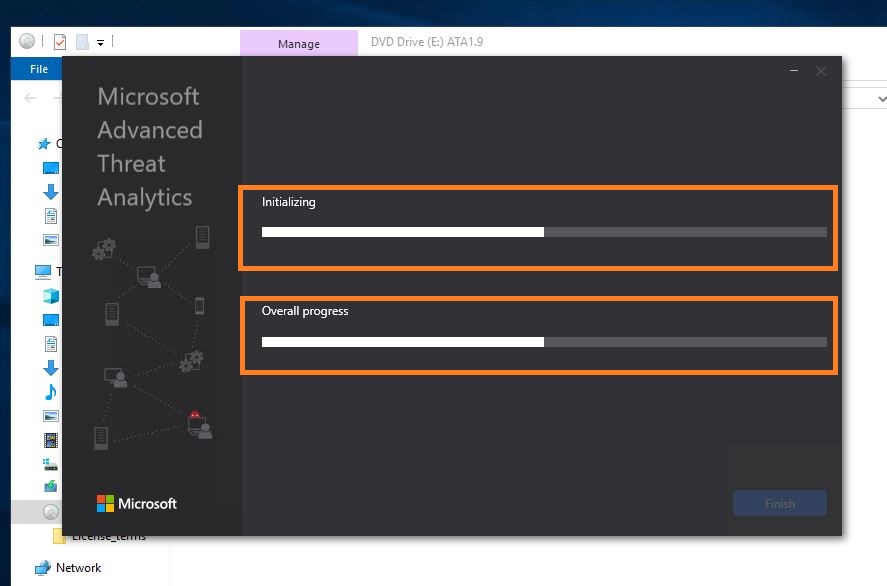Open the Documents icon under This PC

pos(51,344)
